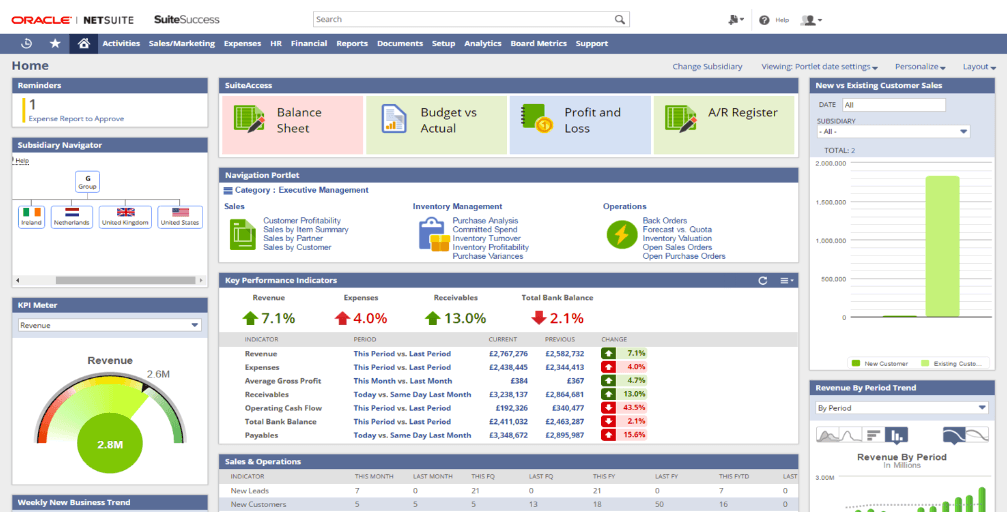The width and height of the screenshot is (1007, 512).
Task: Toggle New Customer legend series
Action: (879, 363)
